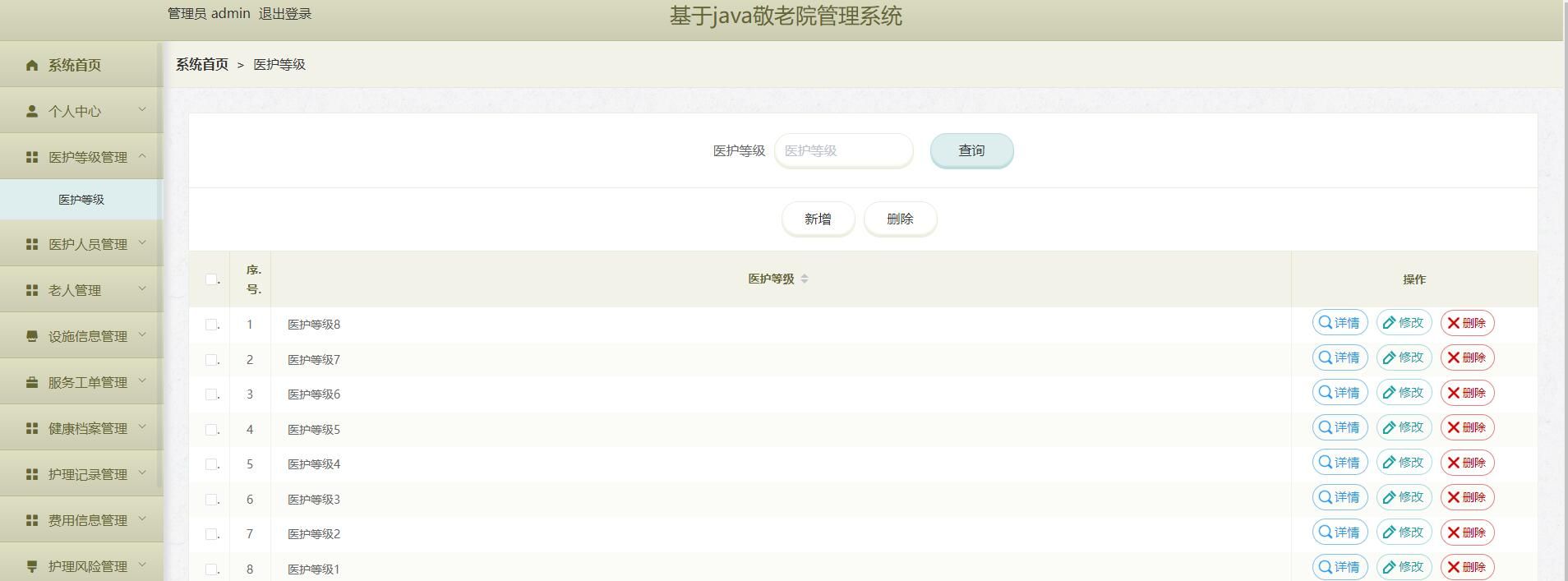Check the box for row 医护等级7
The image size is (1568, 581).
[x=211, y=359]
